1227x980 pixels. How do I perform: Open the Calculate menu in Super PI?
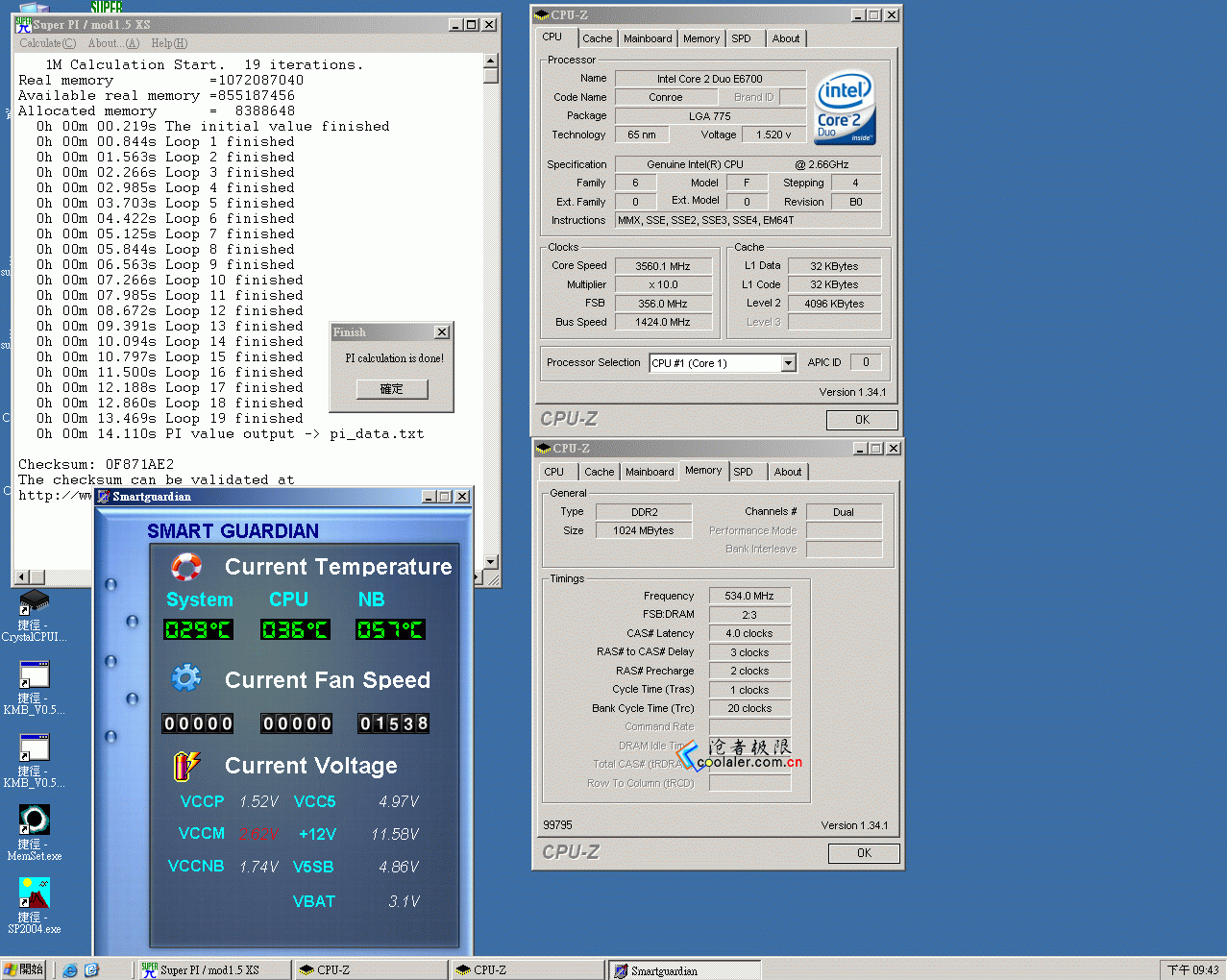tap(47, 43)
